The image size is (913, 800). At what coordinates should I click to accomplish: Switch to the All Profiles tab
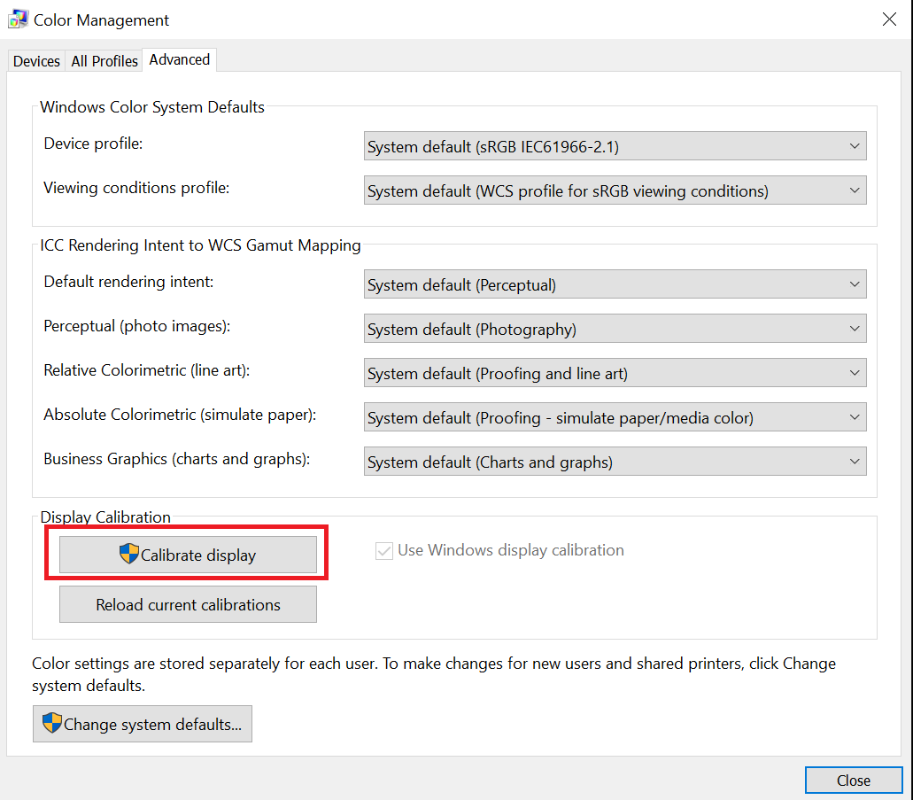(104, 61)
